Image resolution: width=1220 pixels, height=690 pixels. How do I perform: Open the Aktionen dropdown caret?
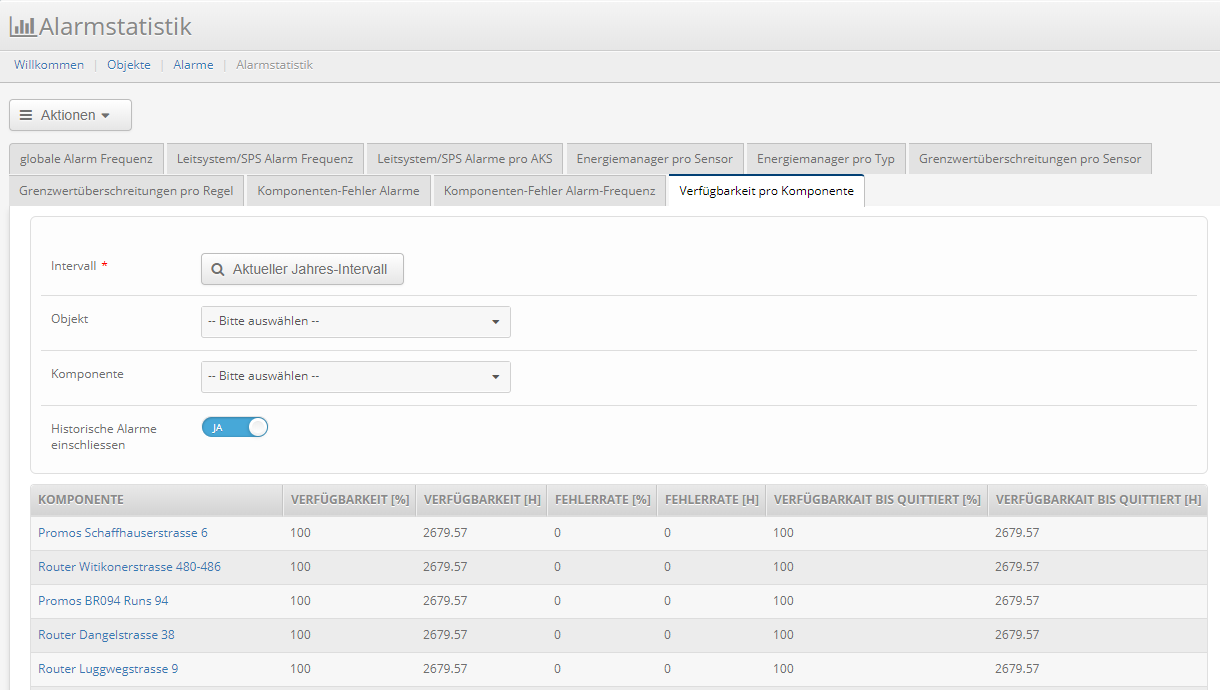point(106,116)
